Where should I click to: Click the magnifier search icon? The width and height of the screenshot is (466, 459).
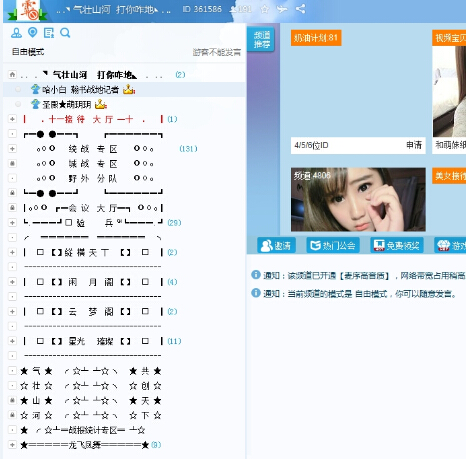pyautogui.click(x=65, y=33)
